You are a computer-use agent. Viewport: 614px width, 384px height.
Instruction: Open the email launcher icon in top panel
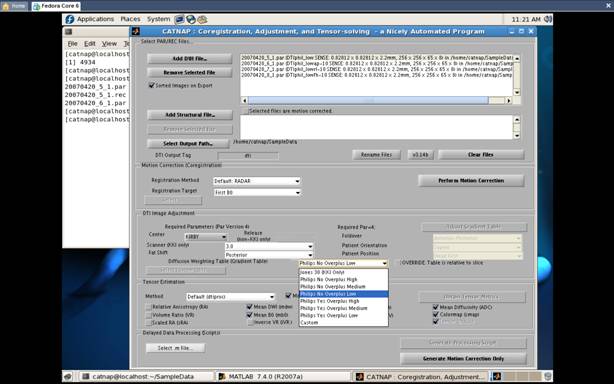click(x=202, y=19)
